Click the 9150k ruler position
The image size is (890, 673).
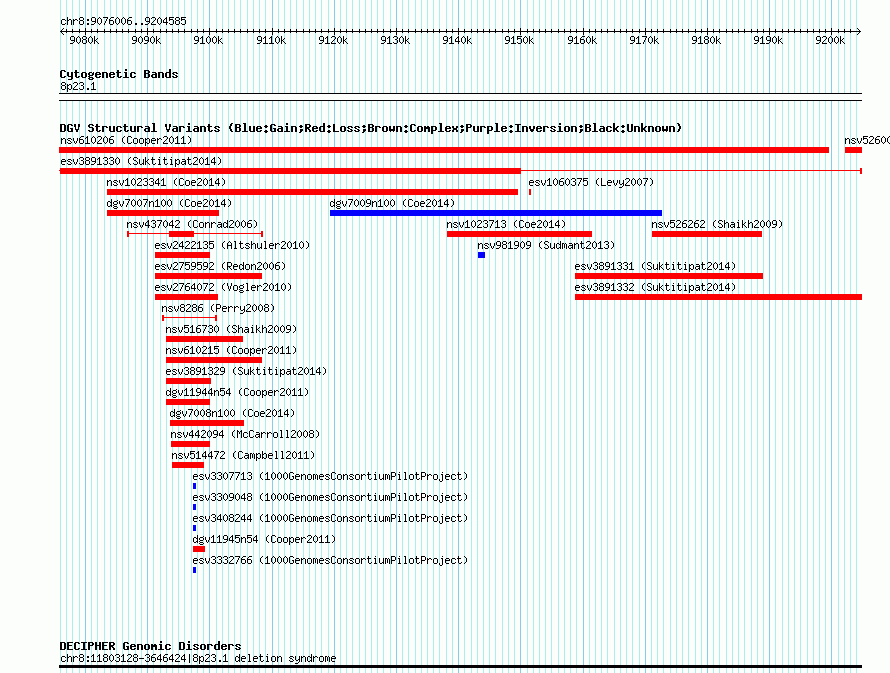point(519,40)
